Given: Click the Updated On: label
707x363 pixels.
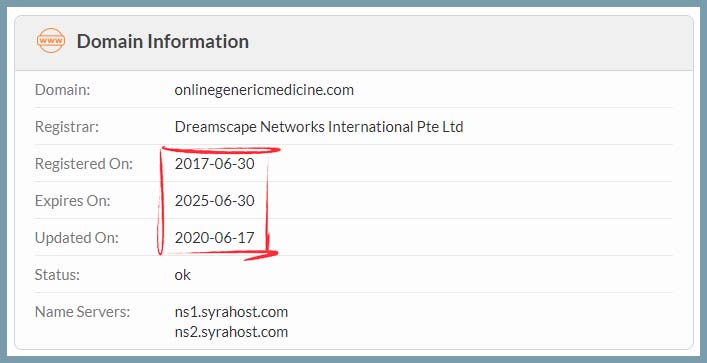Looking at the screenshot, I should coord(77,238).
